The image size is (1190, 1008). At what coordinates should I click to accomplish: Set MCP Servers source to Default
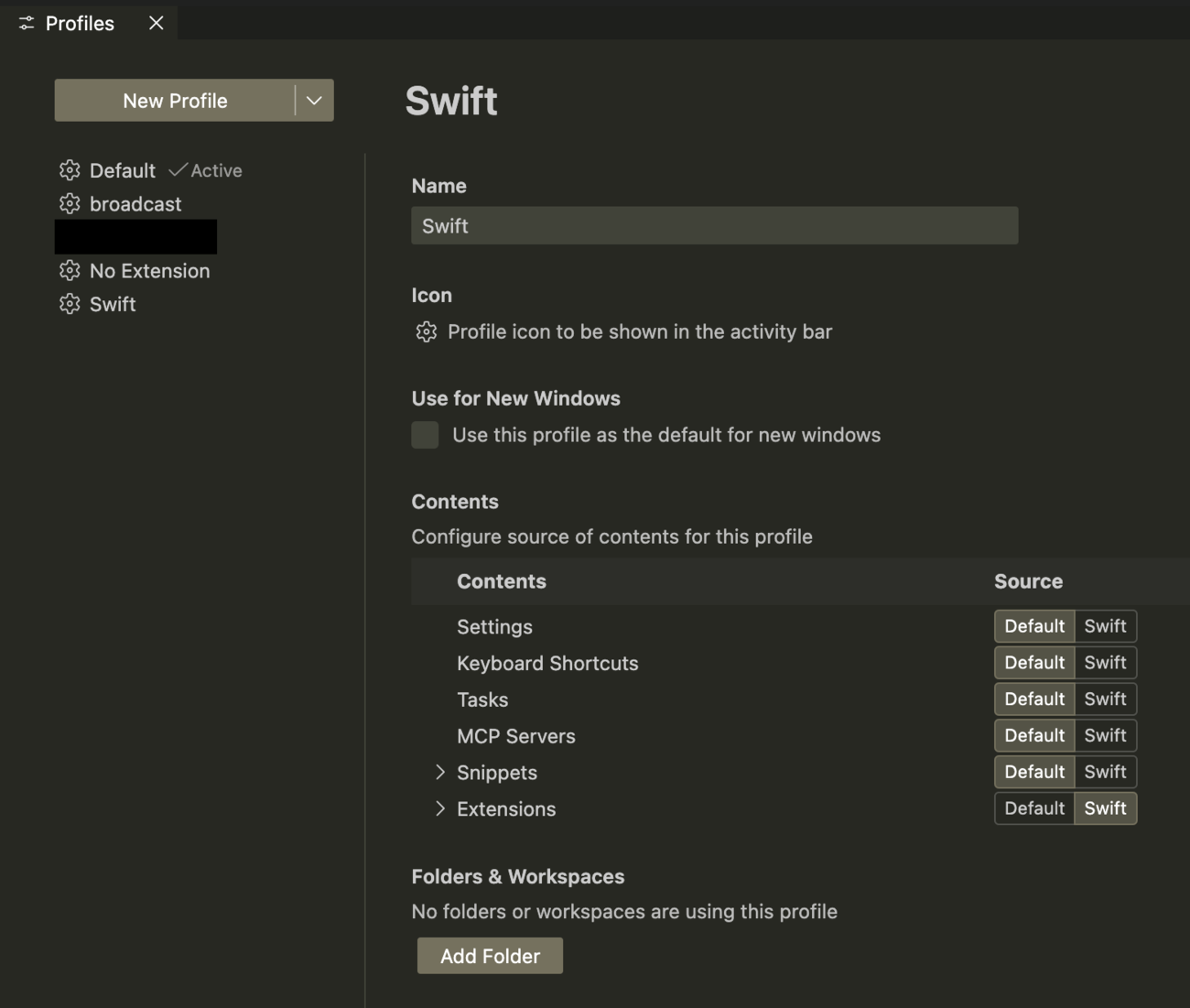pyautogui.click(x=1034, y=735)
